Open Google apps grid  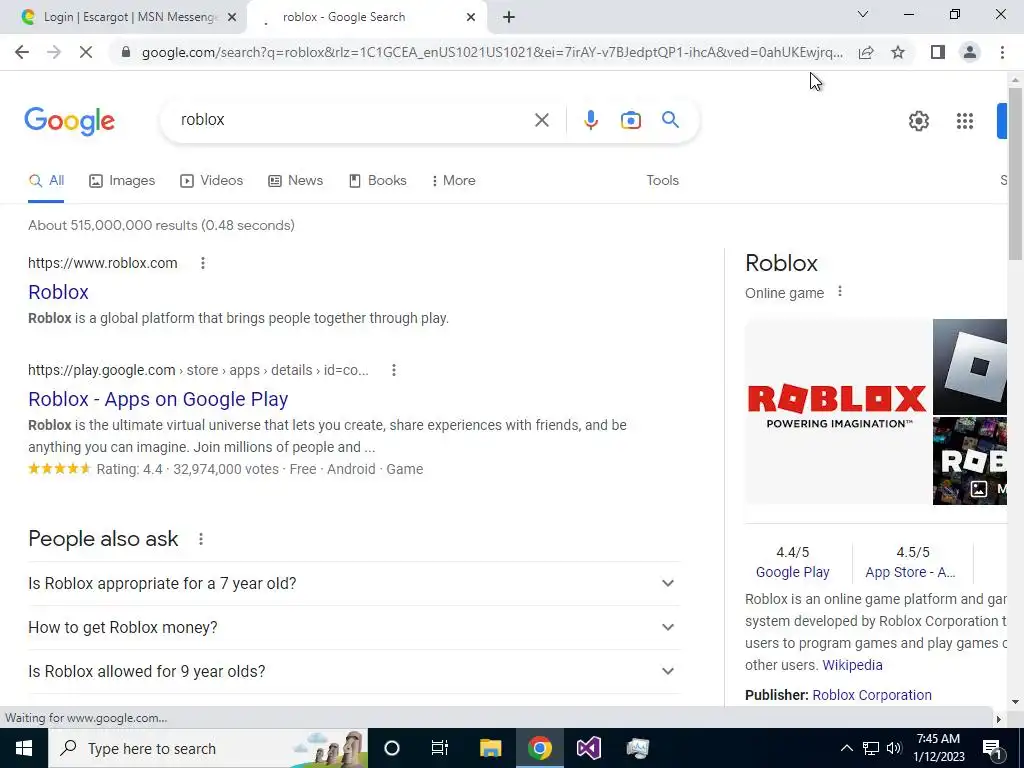(965, 121)
